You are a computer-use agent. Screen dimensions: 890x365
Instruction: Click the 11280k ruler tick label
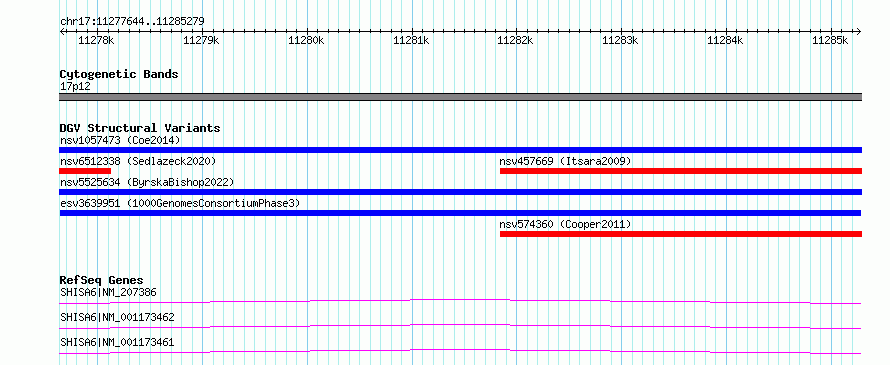pyautogui.click(x=305, y=40)
